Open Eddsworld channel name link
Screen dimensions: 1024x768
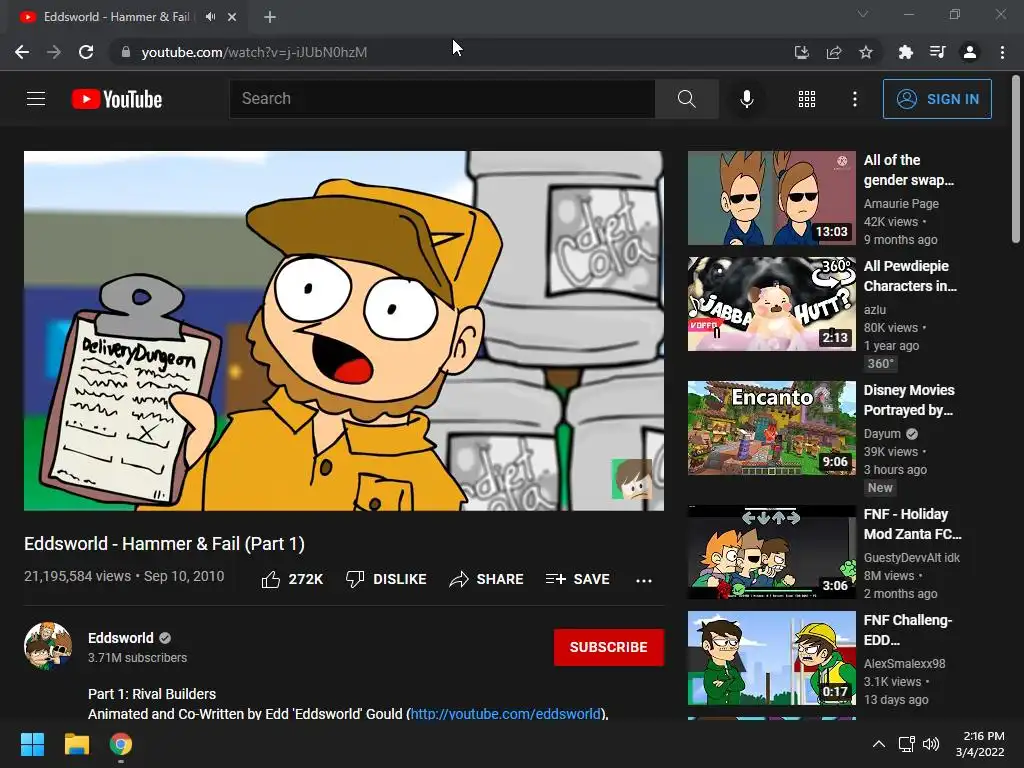coord(121,638)
